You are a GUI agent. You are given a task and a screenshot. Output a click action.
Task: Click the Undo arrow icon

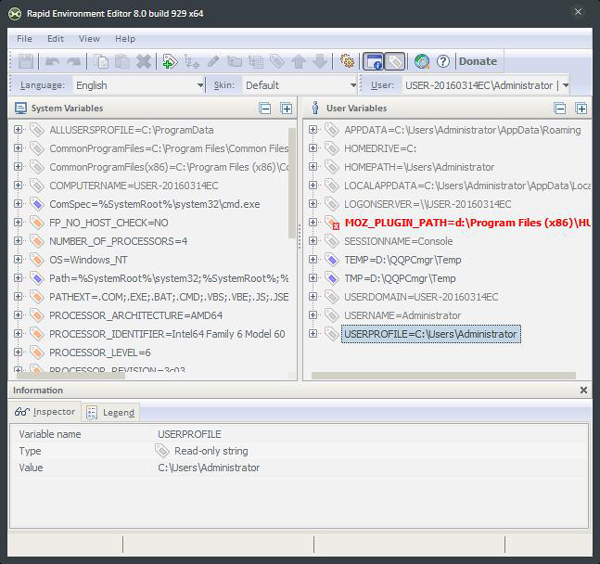52,61
